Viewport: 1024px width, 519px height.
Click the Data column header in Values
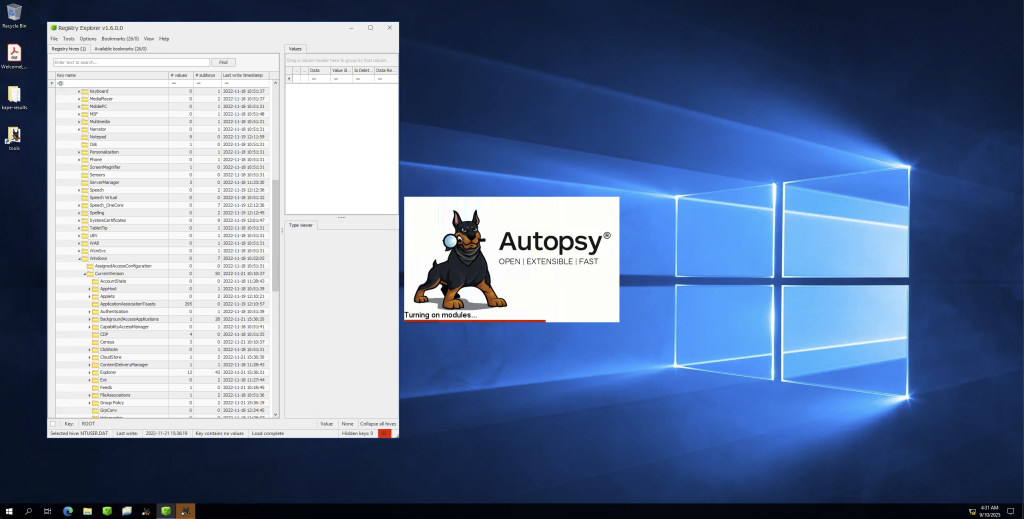(319, 70)
